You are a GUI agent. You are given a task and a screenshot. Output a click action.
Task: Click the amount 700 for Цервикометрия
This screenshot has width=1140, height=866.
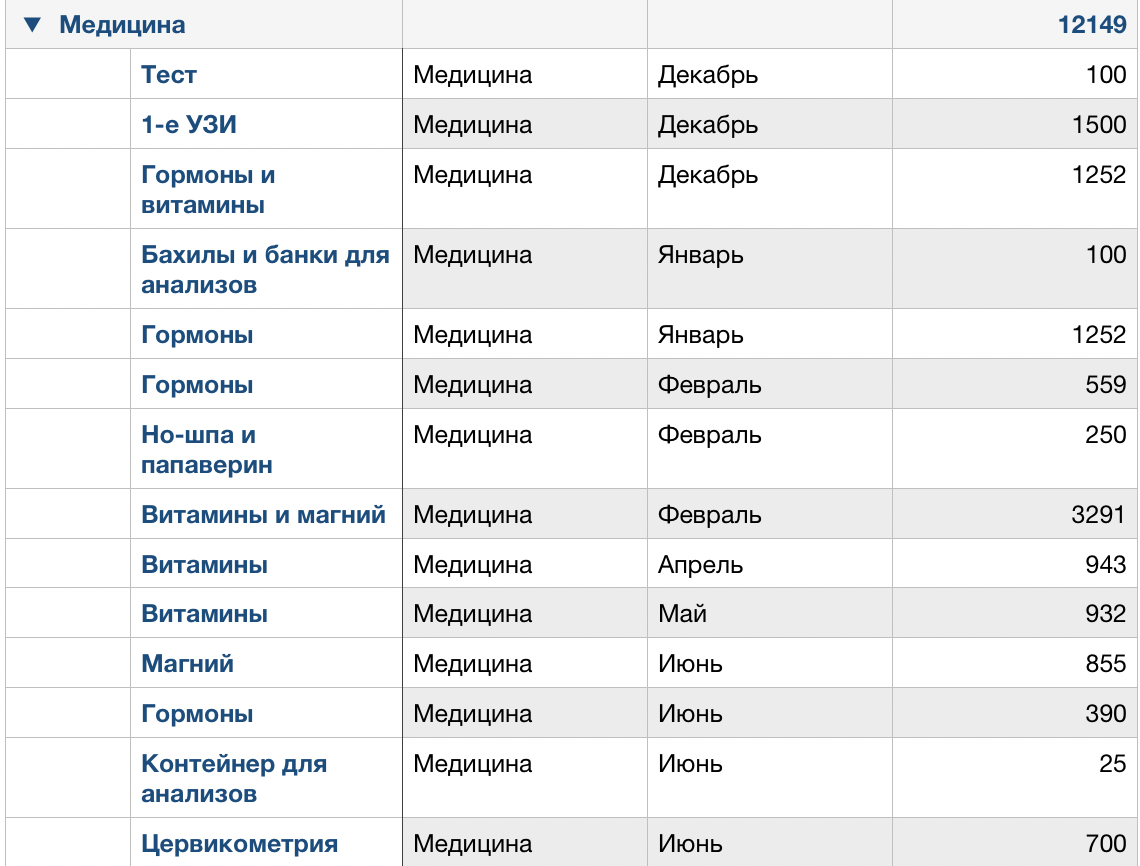click(x=1105, y=842)
